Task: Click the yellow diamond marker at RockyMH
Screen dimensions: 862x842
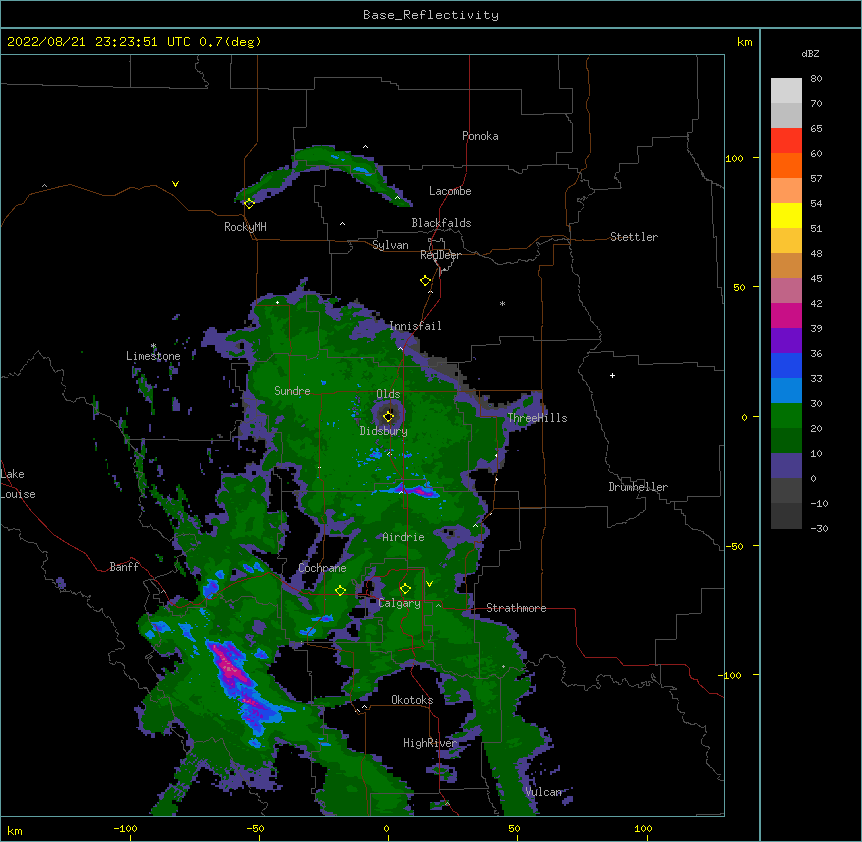Action: [249, 203]
